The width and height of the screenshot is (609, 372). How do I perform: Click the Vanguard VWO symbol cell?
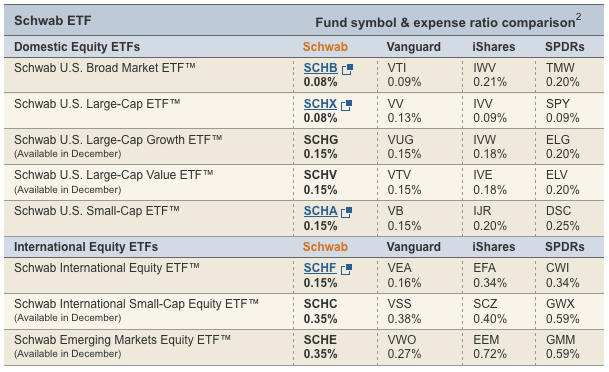[x=402, y=340]
